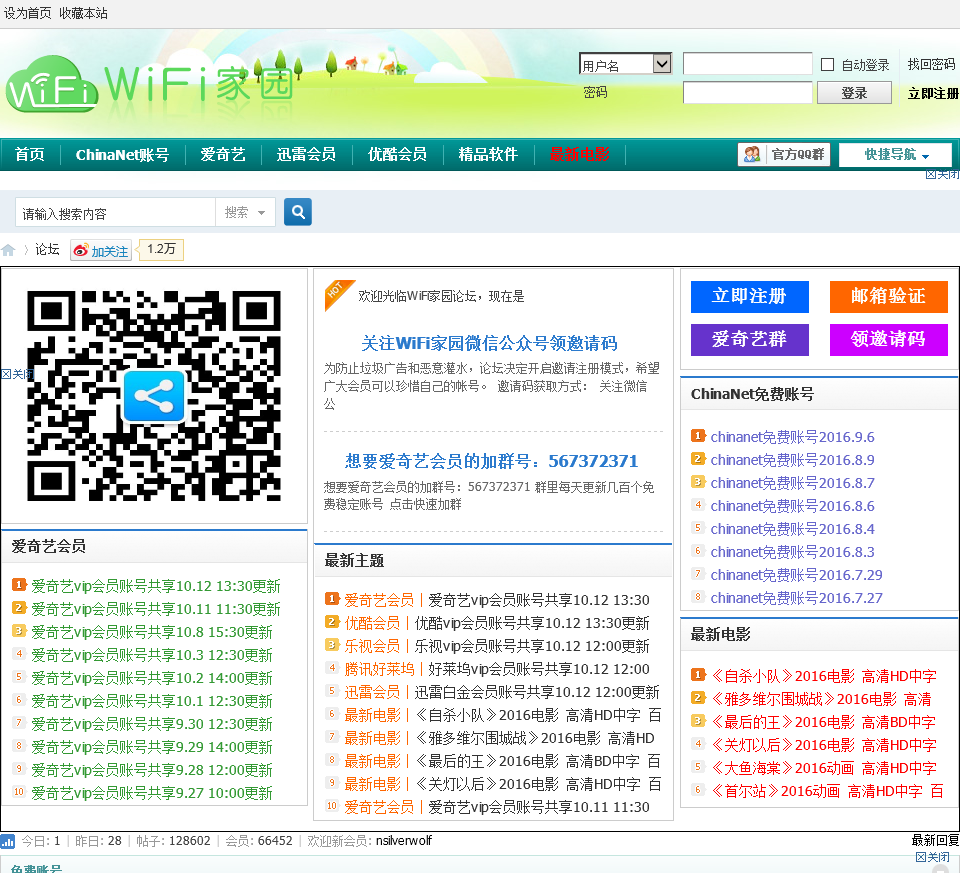This screenshot has height=873, width=960.
Task: Open the ChinaNet账号 nav tab
Action: click(x=122, y=154)
